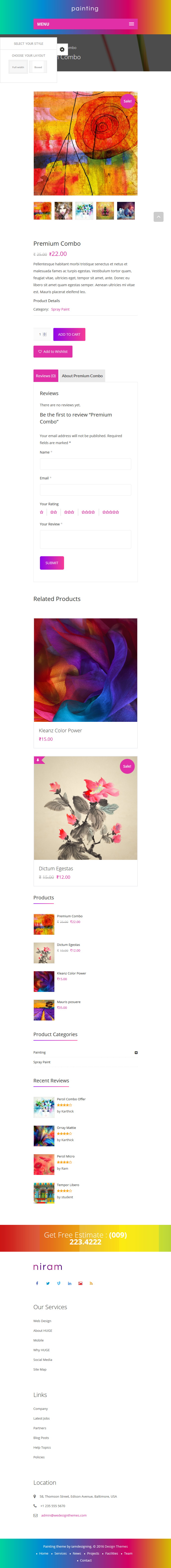
Task: Click the ADD TO CART button
Action: click(69, 334)
